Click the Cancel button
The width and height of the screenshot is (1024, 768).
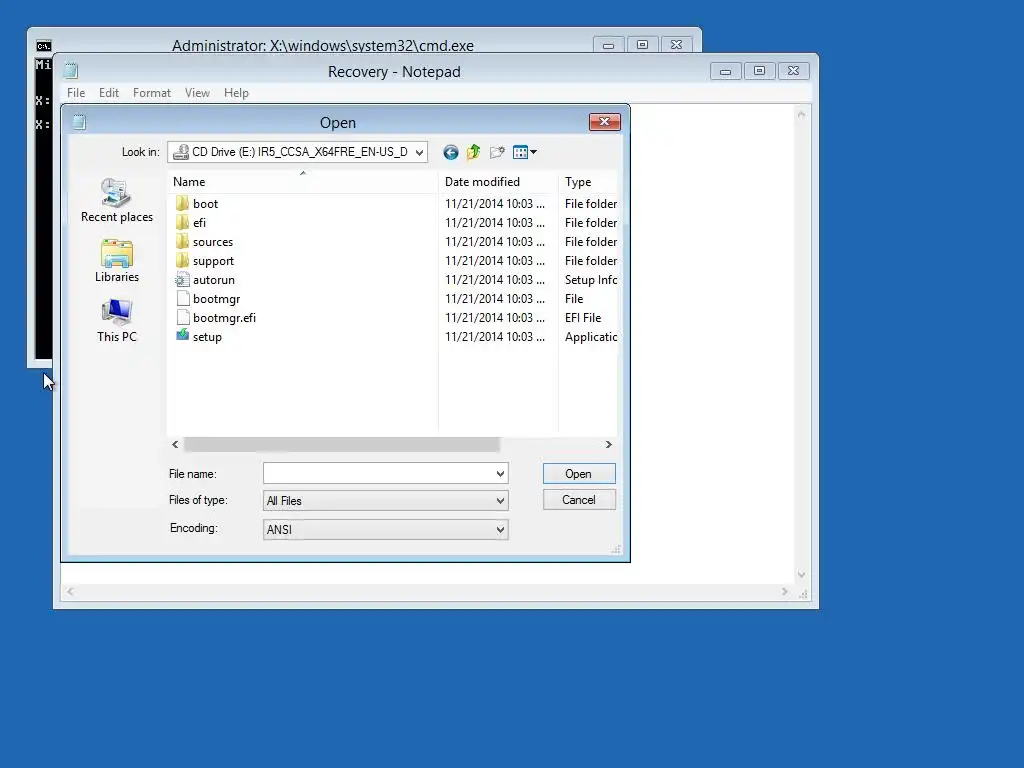579,500
